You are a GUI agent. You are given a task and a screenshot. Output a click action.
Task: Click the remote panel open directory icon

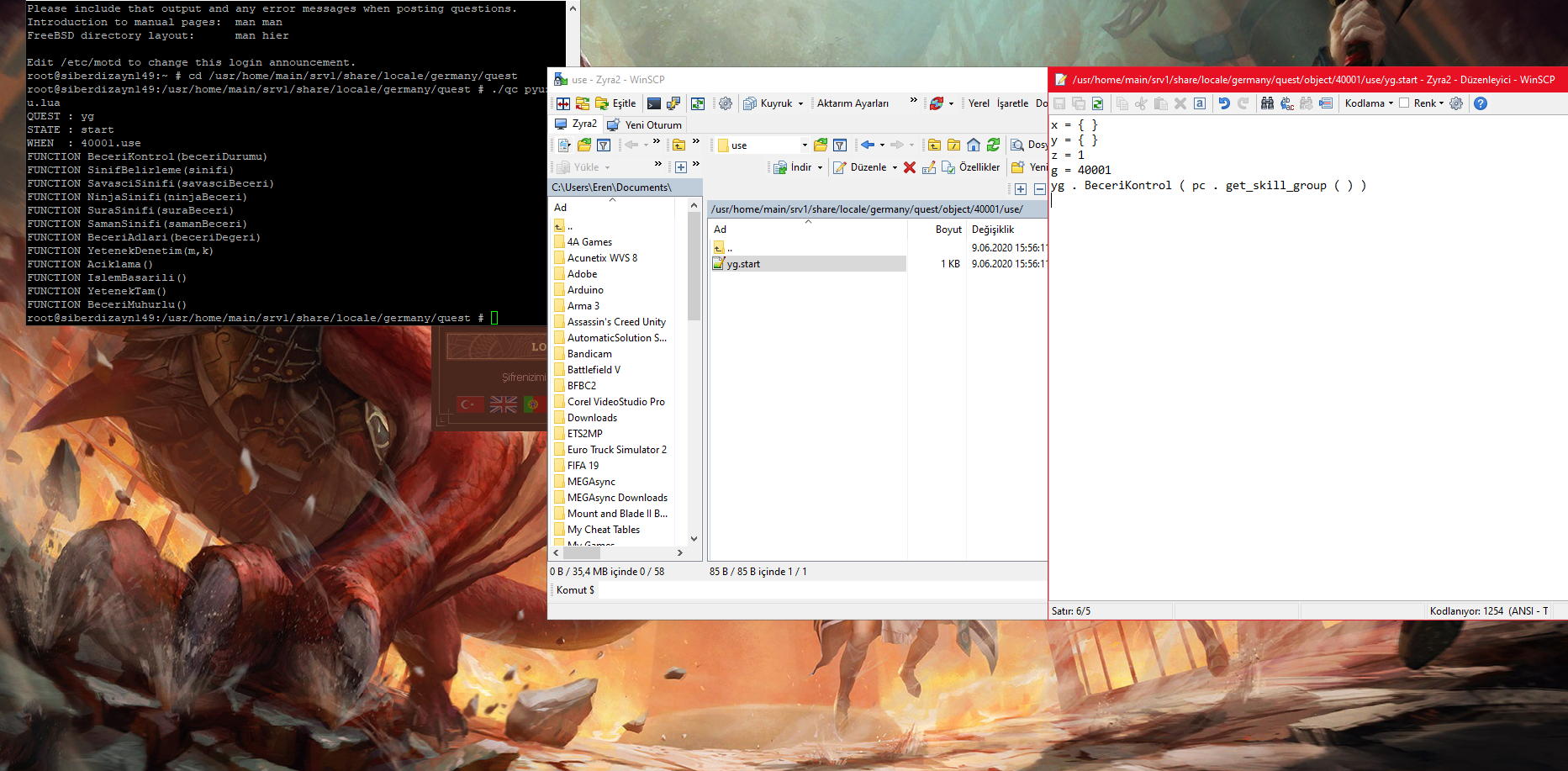click(821, 145)
